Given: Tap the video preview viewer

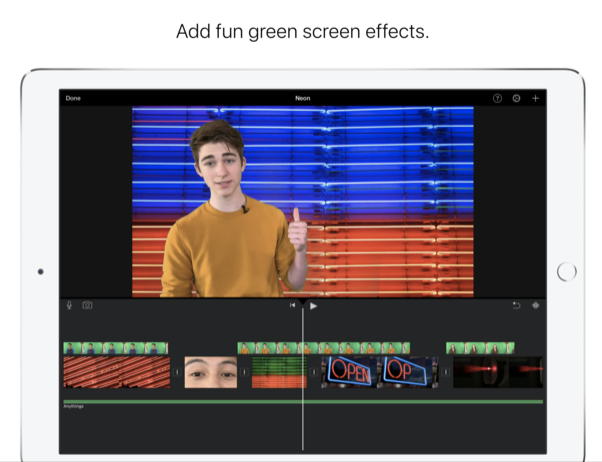Looking at the screenshot, I should [x=303, y=202].
